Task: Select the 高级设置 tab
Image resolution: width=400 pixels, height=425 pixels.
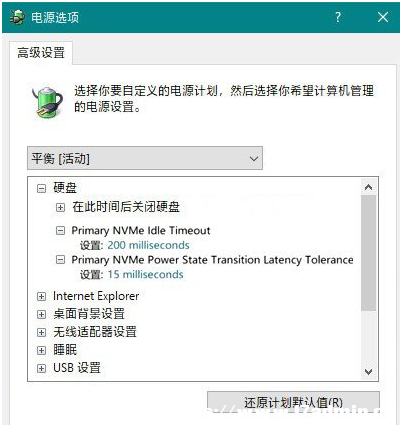Action: 41,53
